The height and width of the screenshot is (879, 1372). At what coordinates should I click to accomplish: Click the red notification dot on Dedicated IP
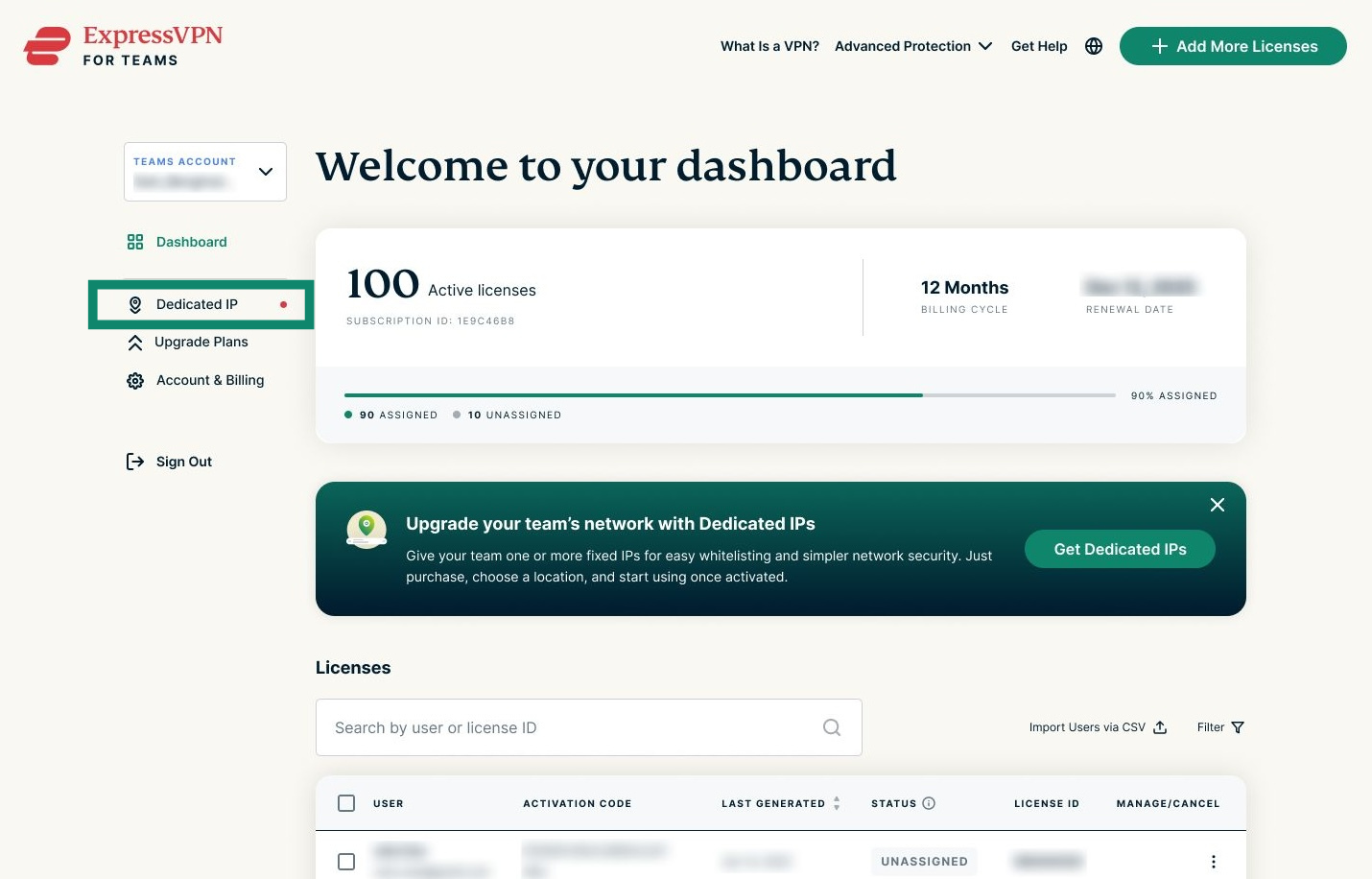pyautogui.click(x=283, y=304)
